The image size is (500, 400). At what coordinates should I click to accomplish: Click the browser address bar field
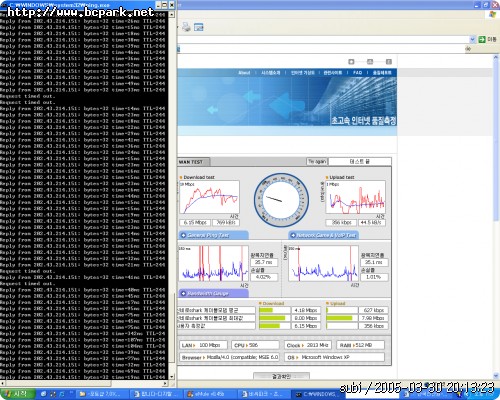[x=323, y=39]
